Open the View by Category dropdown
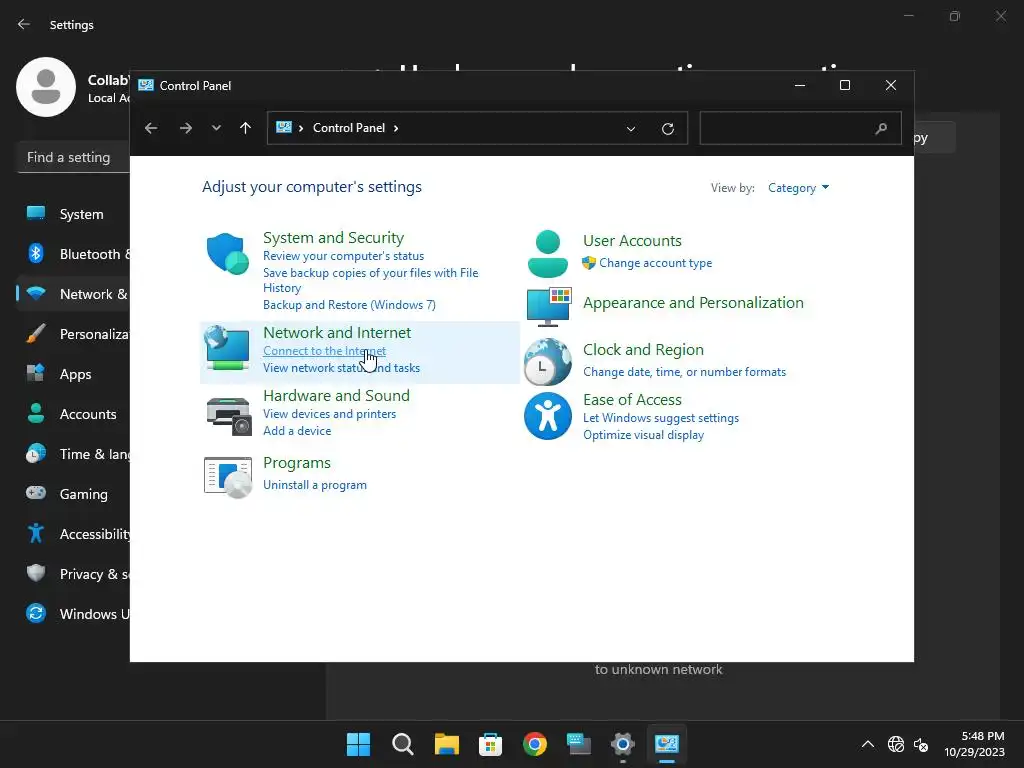 tap(798, 188)
